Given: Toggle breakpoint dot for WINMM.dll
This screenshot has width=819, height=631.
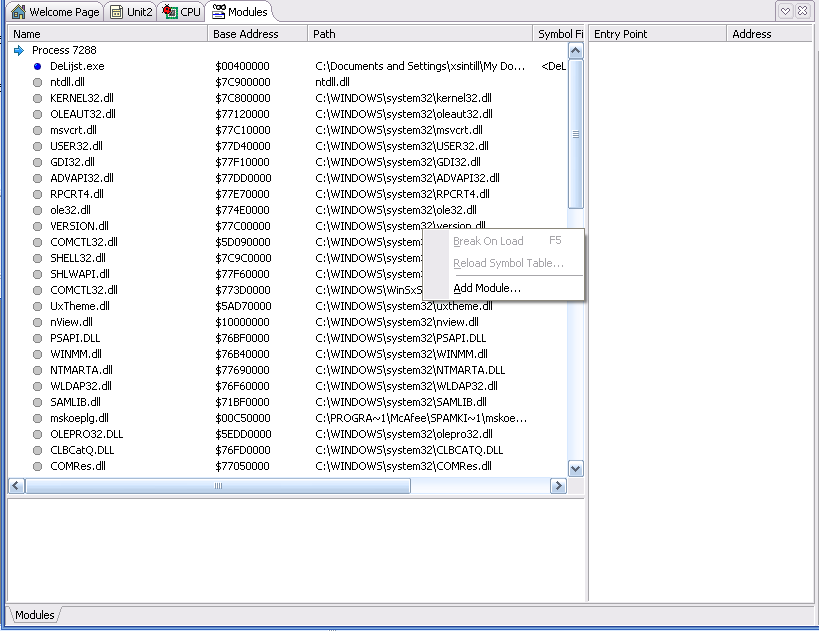Looking at the screenshot, I should coord(37,354).
